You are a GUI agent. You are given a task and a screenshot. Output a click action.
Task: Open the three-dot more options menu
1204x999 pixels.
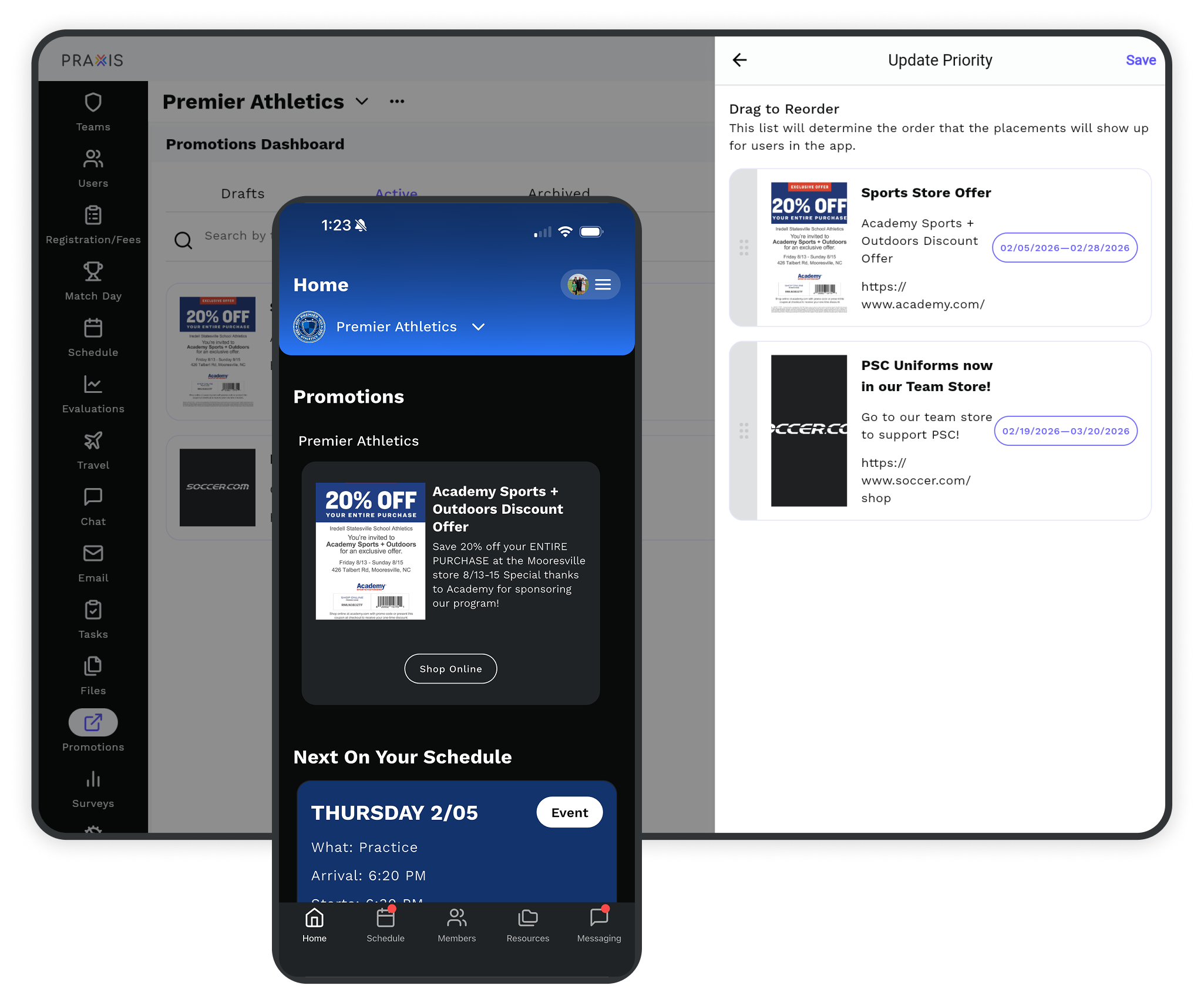[397, 102]
